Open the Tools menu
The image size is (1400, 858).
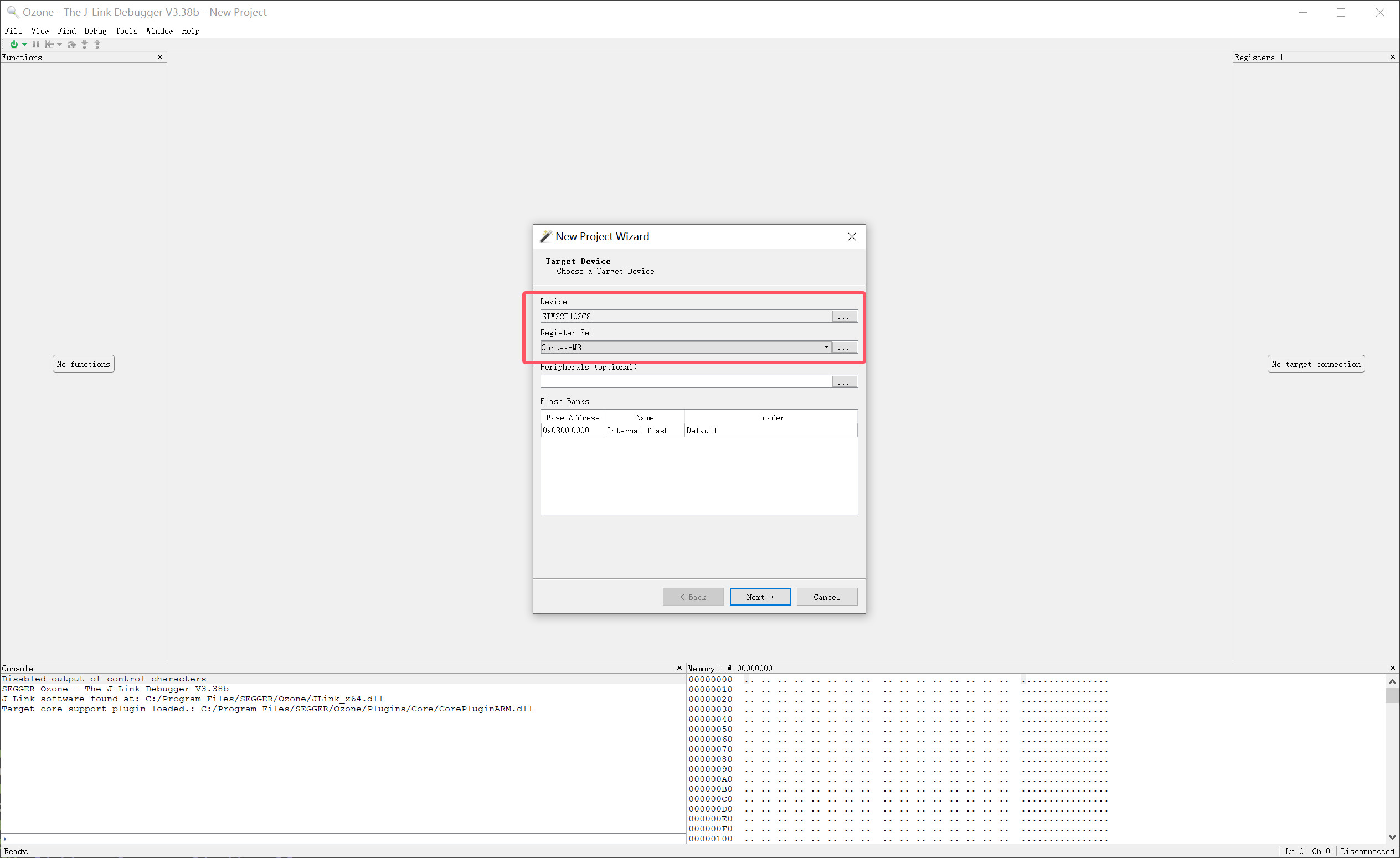[x=126, y=30]
